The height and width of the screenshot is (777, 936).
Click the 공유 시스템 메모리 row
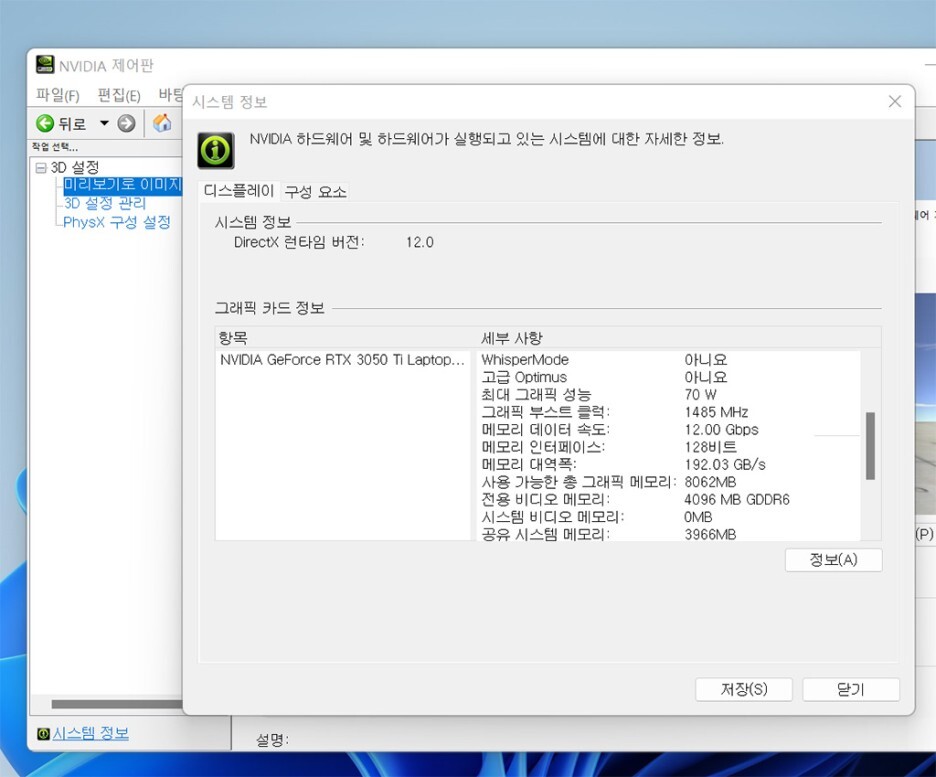(670, 534)
